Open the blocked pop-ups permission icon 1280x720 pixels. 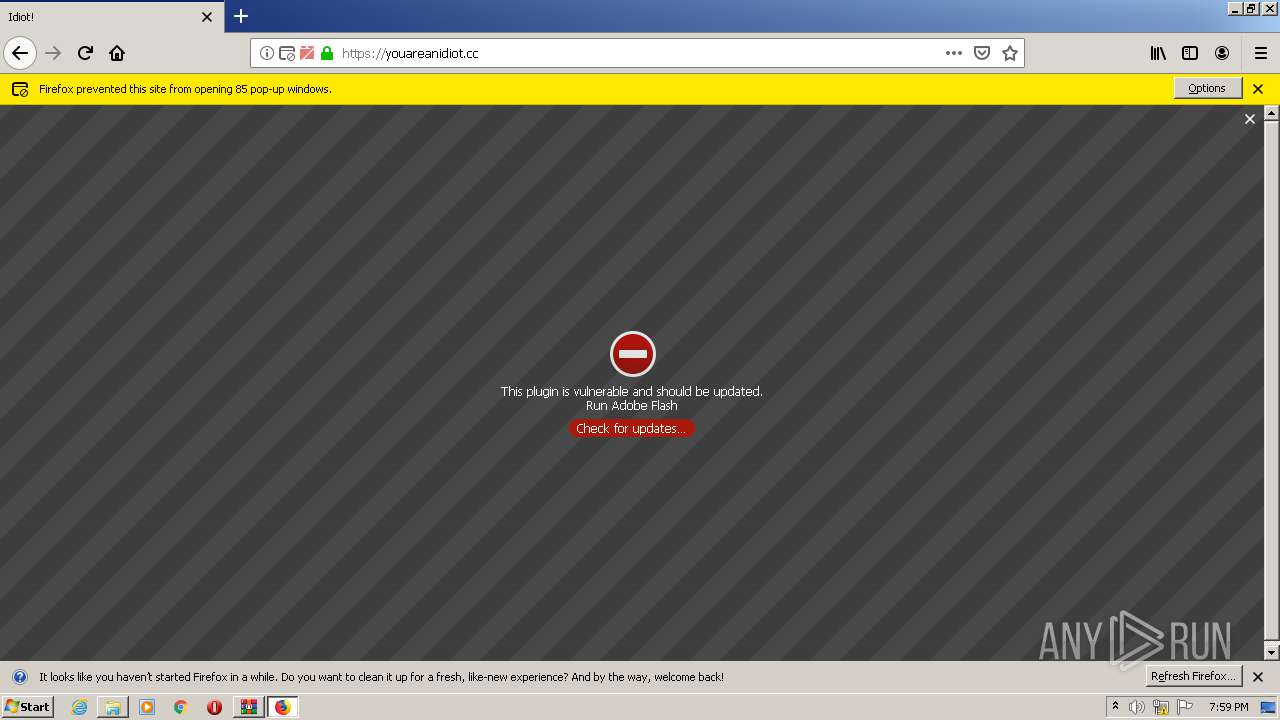[x=287, y=53]
